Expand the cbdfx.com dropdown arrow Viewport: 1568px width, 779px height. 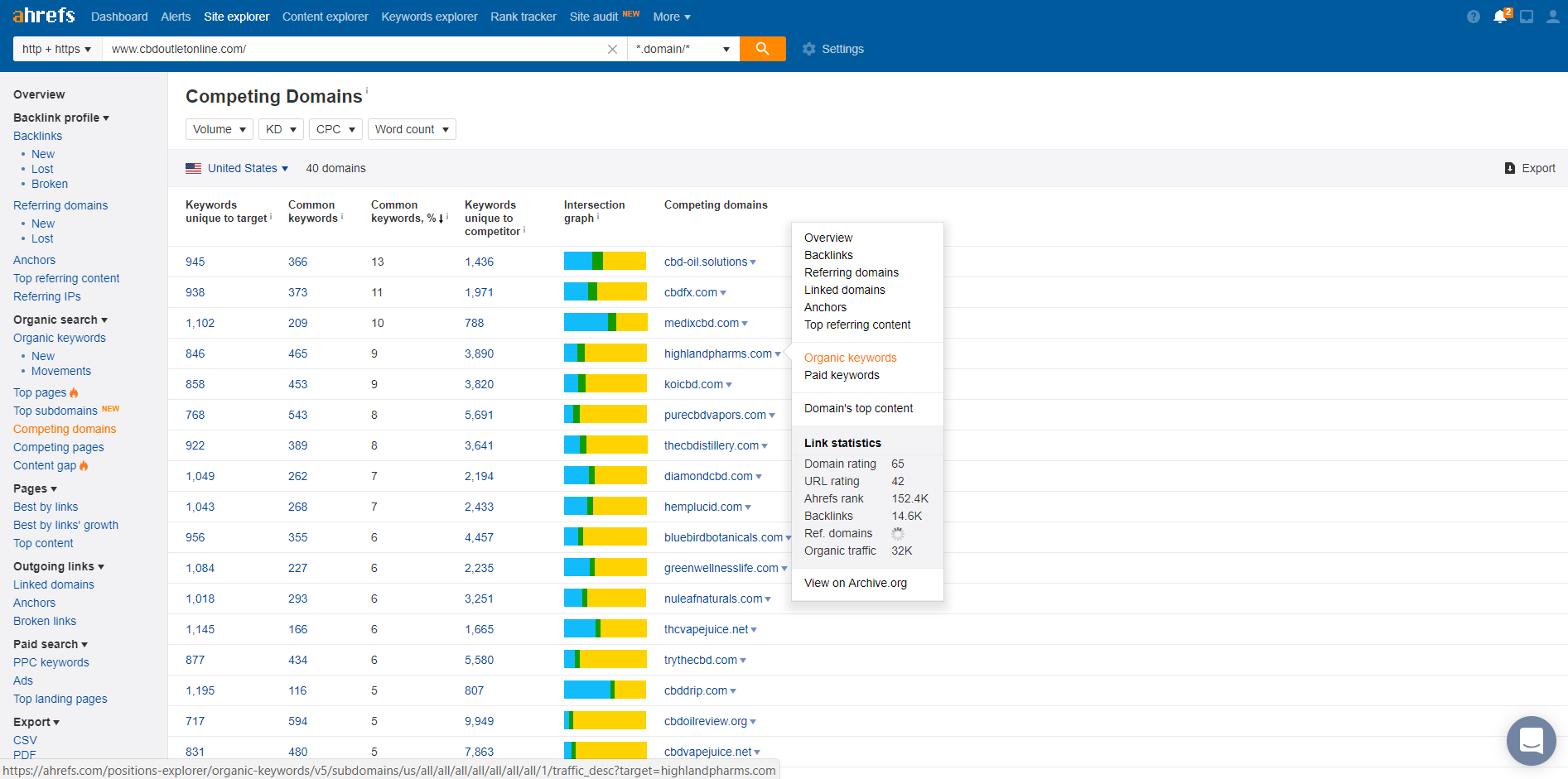click(x=723, y=293)
